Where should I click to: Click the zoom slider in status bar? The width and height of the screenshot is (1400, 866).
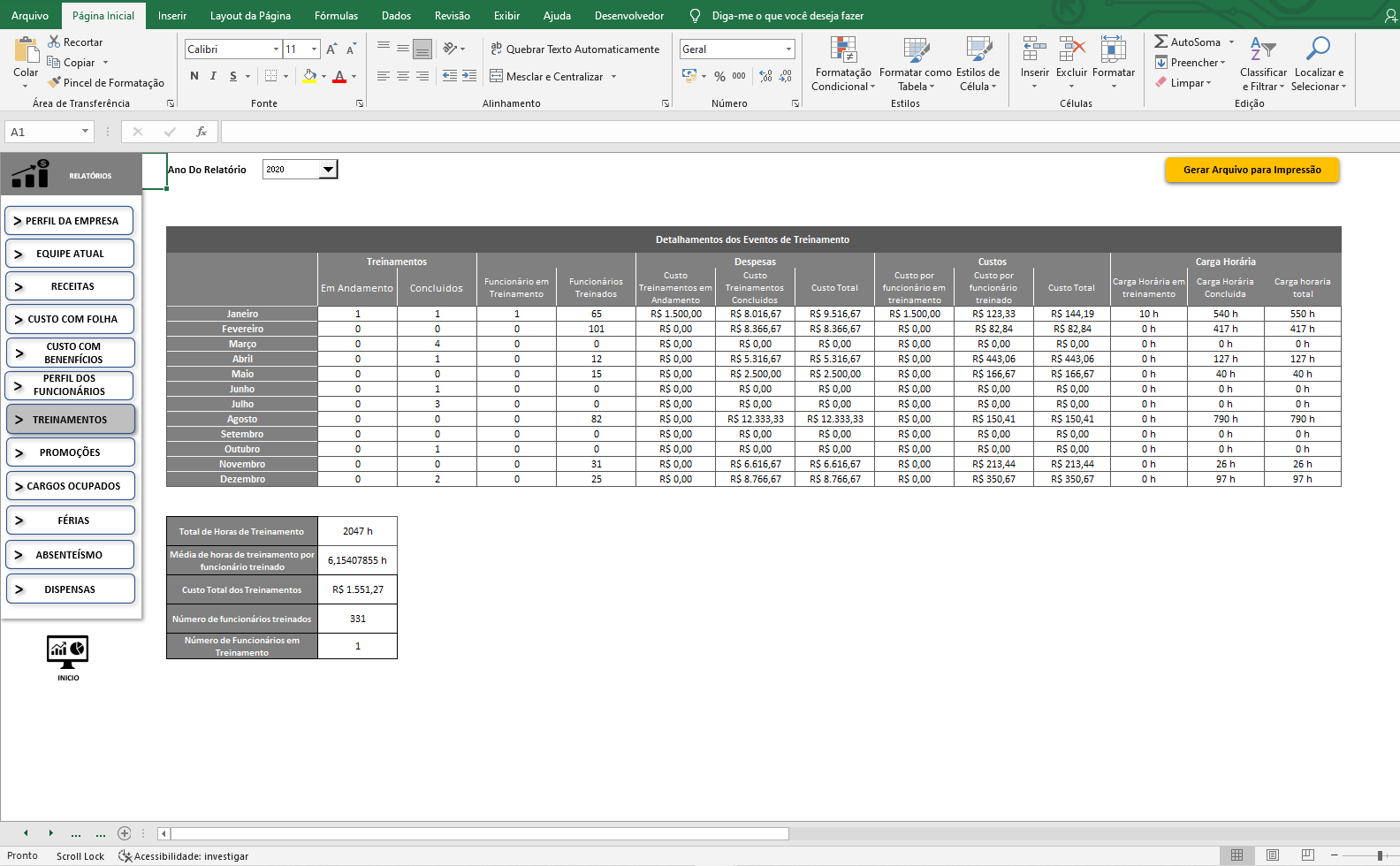1379,855
